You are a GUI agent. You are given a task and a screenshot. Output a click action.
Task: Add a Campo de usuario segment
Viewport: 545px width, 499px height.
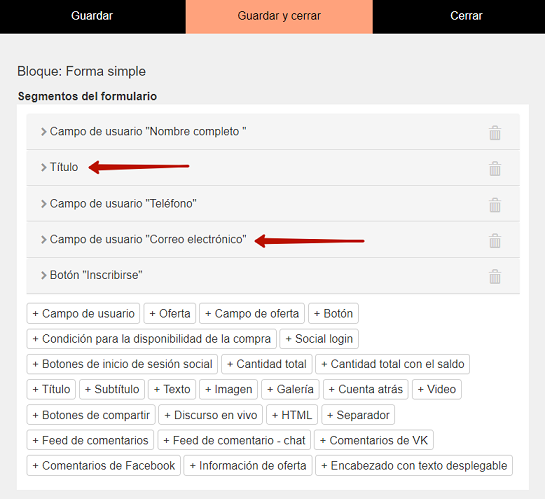tap(83, 313)
